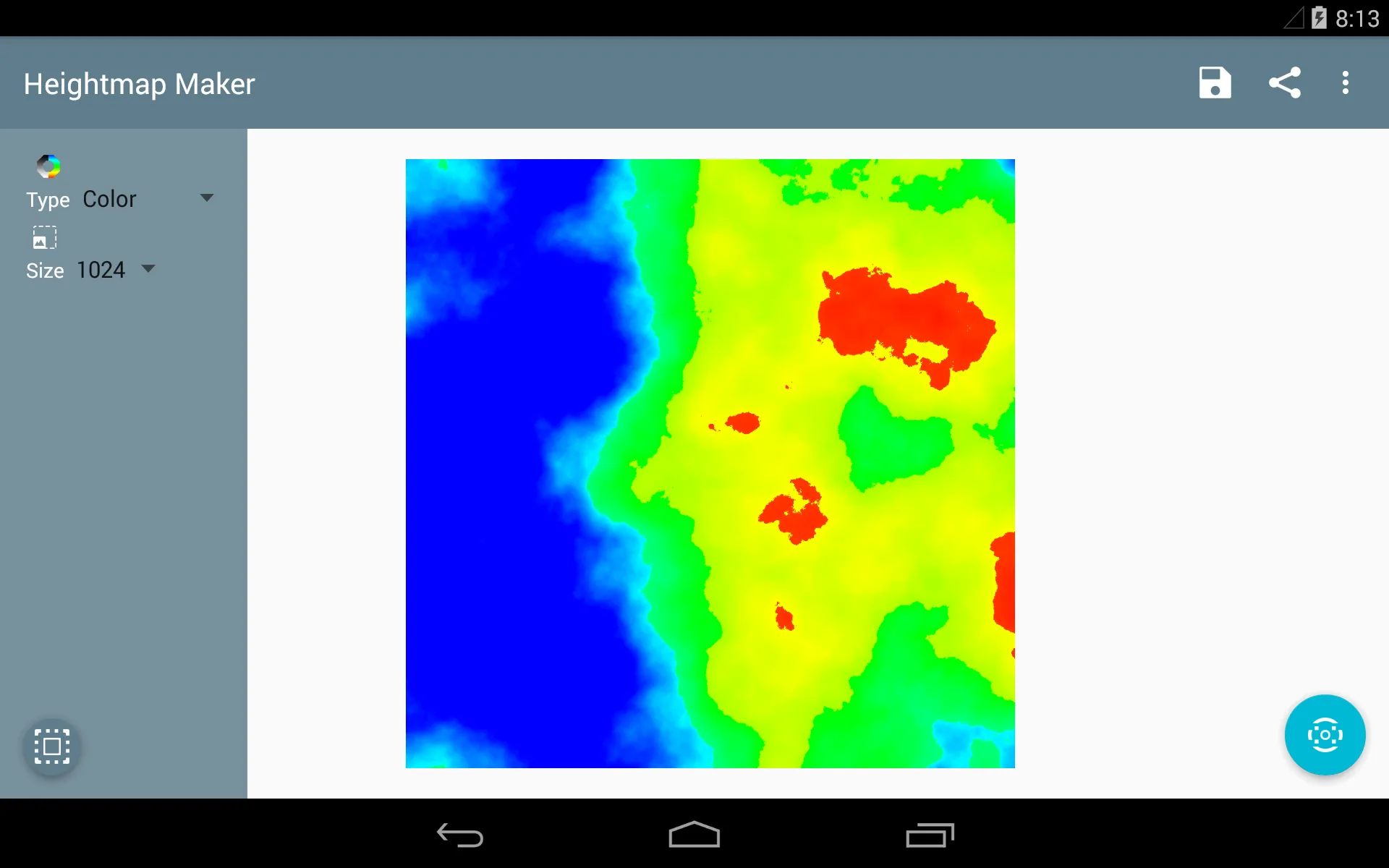Click the three-dot overflow menu icon
Screen dimensions: 1389x868
(1347, 83)
